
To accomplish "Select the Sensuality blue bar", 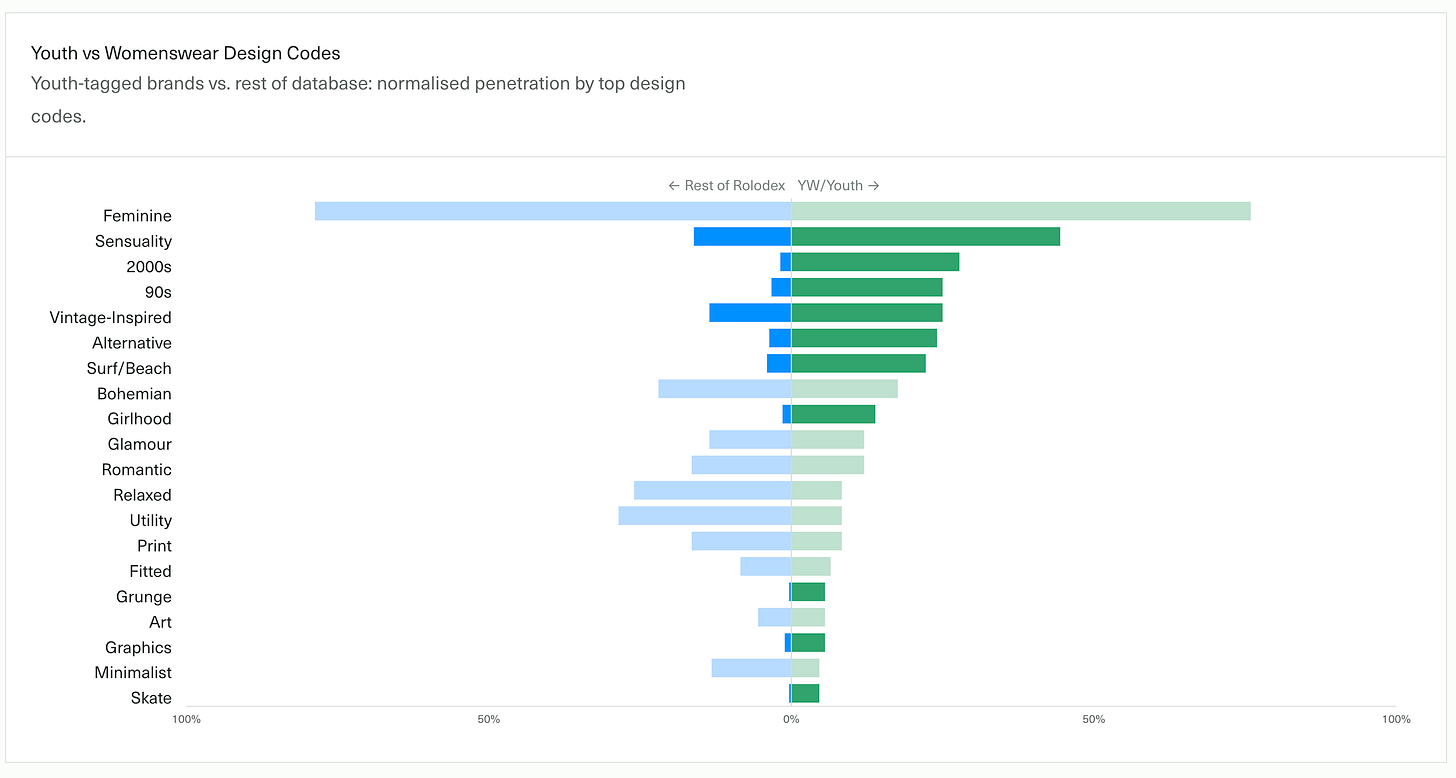I will [742, 237].
